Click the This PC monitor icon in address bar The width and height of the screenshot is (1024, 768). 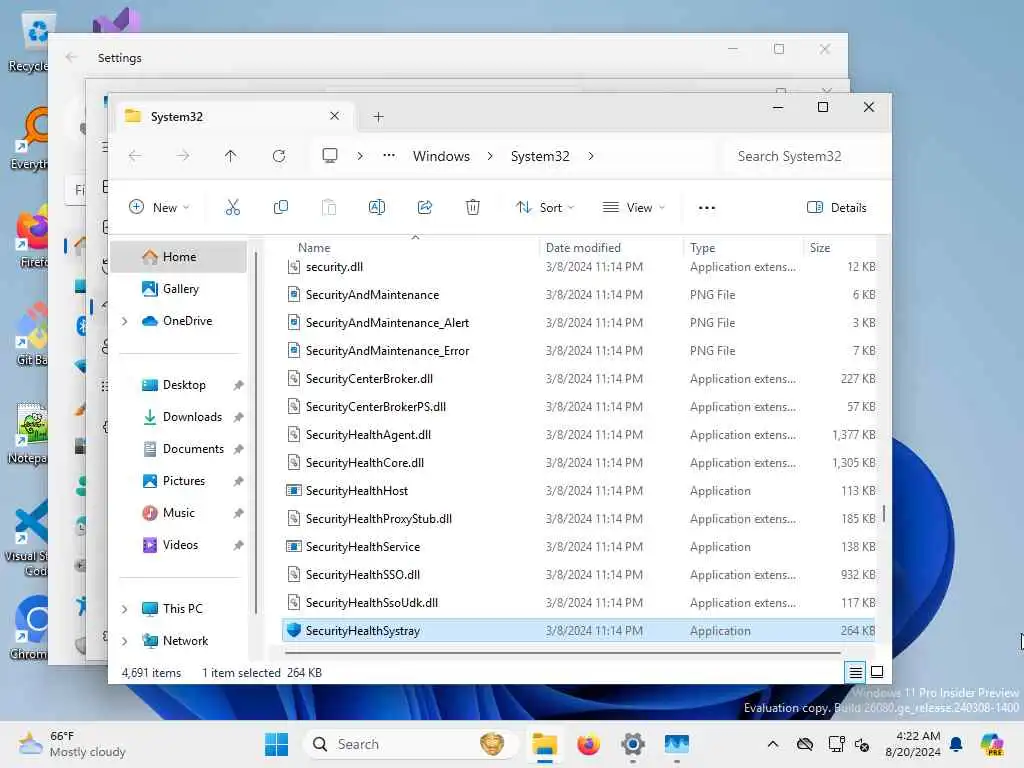[x=330, y=156]
